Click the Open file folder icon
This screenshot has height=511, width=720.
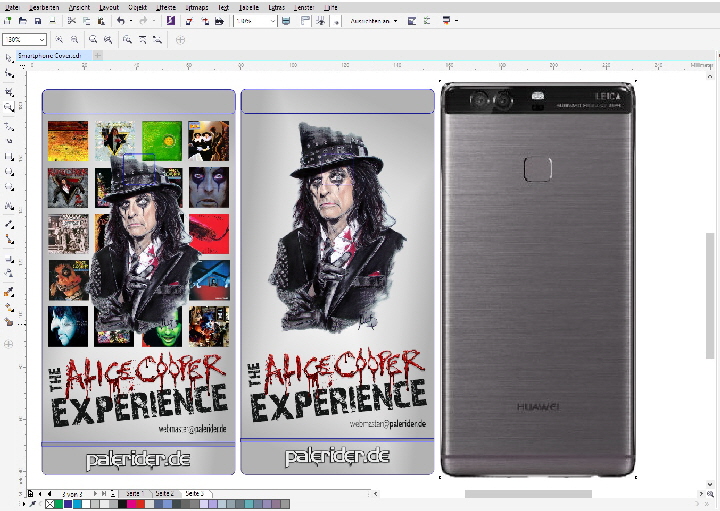[22, 21]
